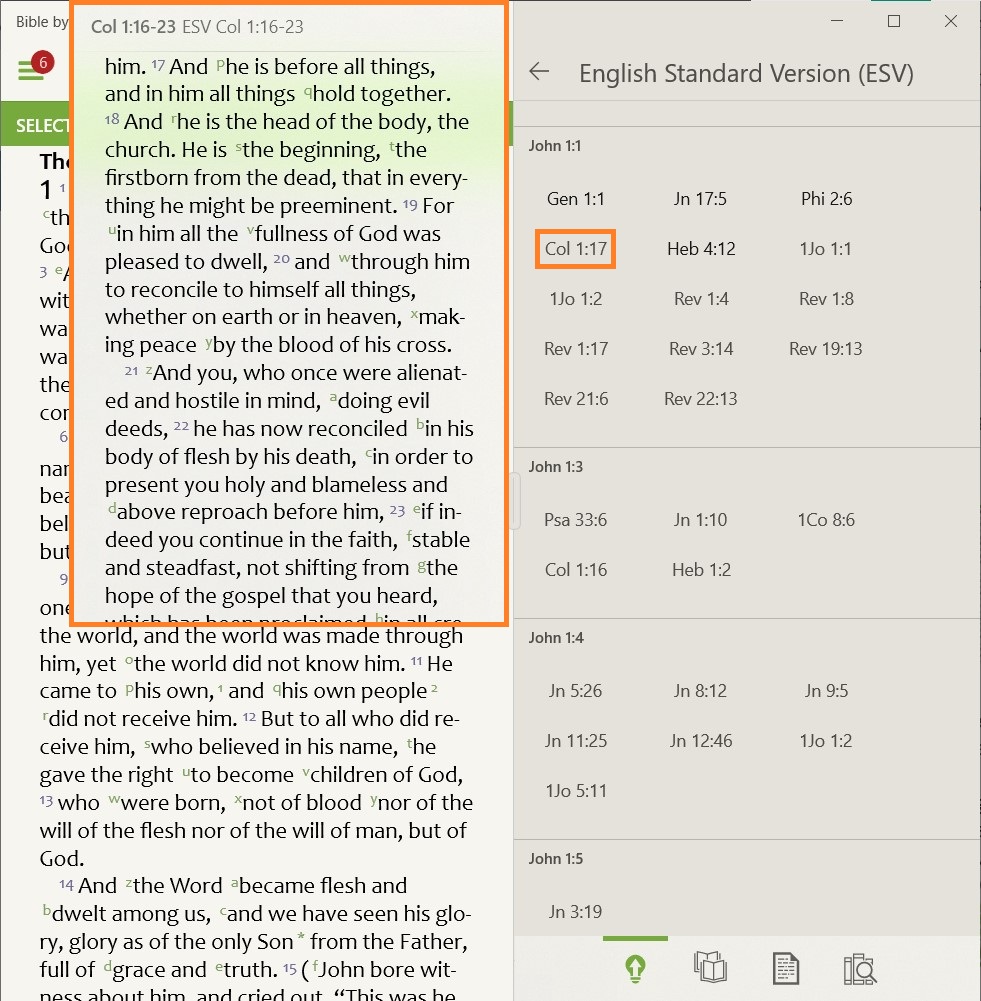
Task: Open the Psa 33:6 reference
Action: click(576, 520)
